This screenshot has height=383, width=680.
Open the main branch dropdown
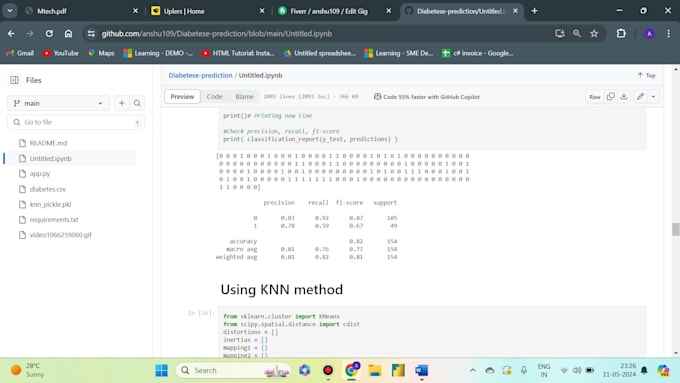point(59,103)
